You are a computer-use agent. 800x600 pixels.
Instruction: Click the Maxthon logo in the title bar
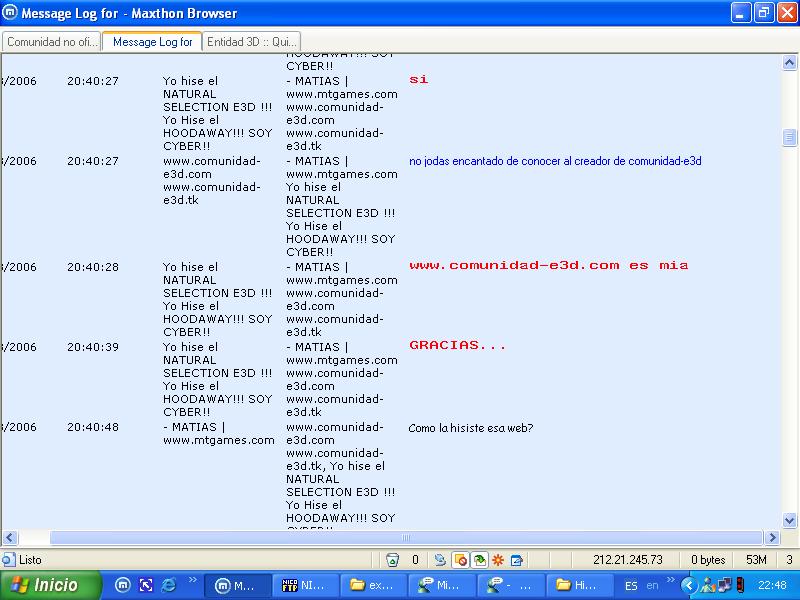pyautogui.click(x=10, y=13)
